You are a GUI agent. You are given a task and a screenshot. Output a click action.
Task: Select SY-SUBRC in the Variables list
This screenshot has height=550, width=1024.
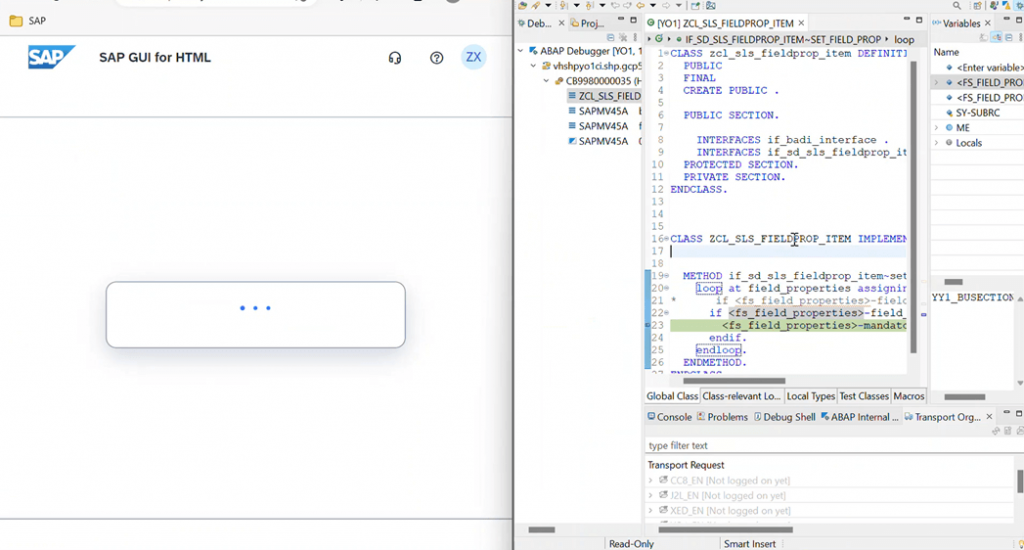(978, 113)
